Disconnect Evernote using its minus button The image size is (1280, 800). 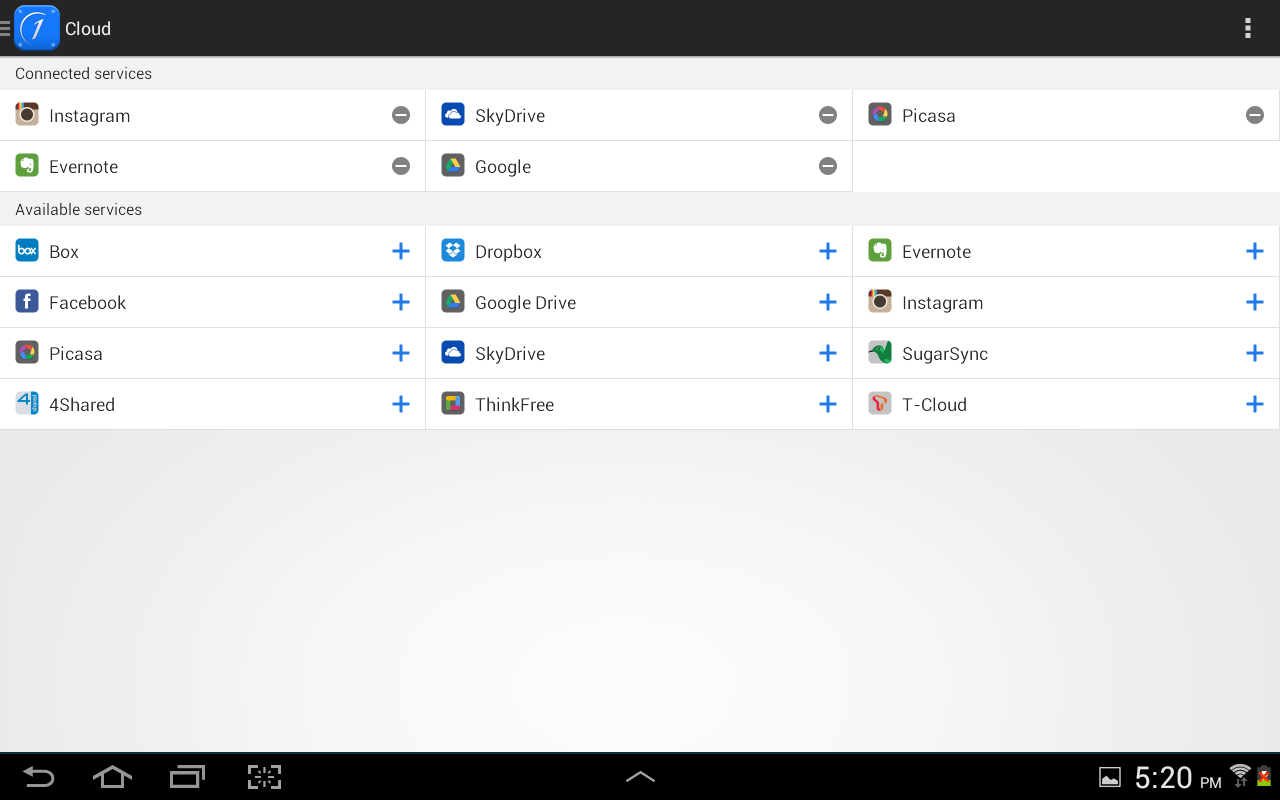click(x=401, y=166)
